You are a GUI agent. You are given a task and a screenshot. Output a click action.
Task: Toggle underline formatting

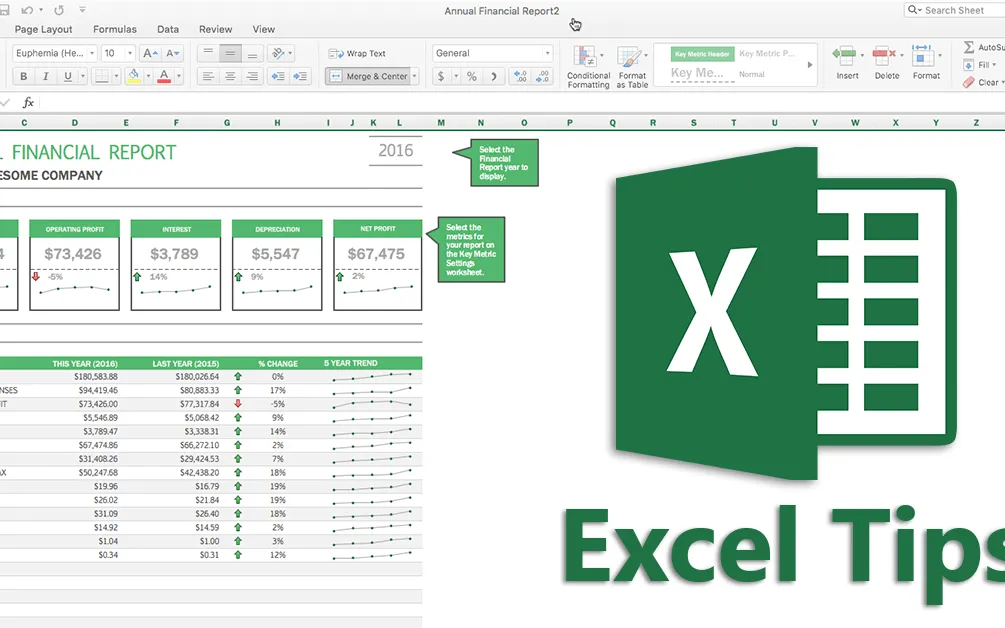[68, 76]
